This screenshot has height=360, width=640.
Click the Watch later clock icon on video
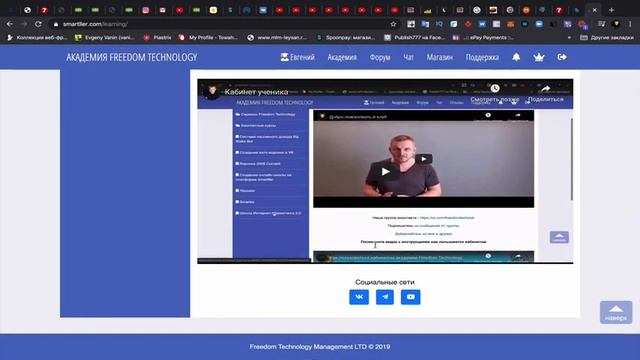(495, 88)
